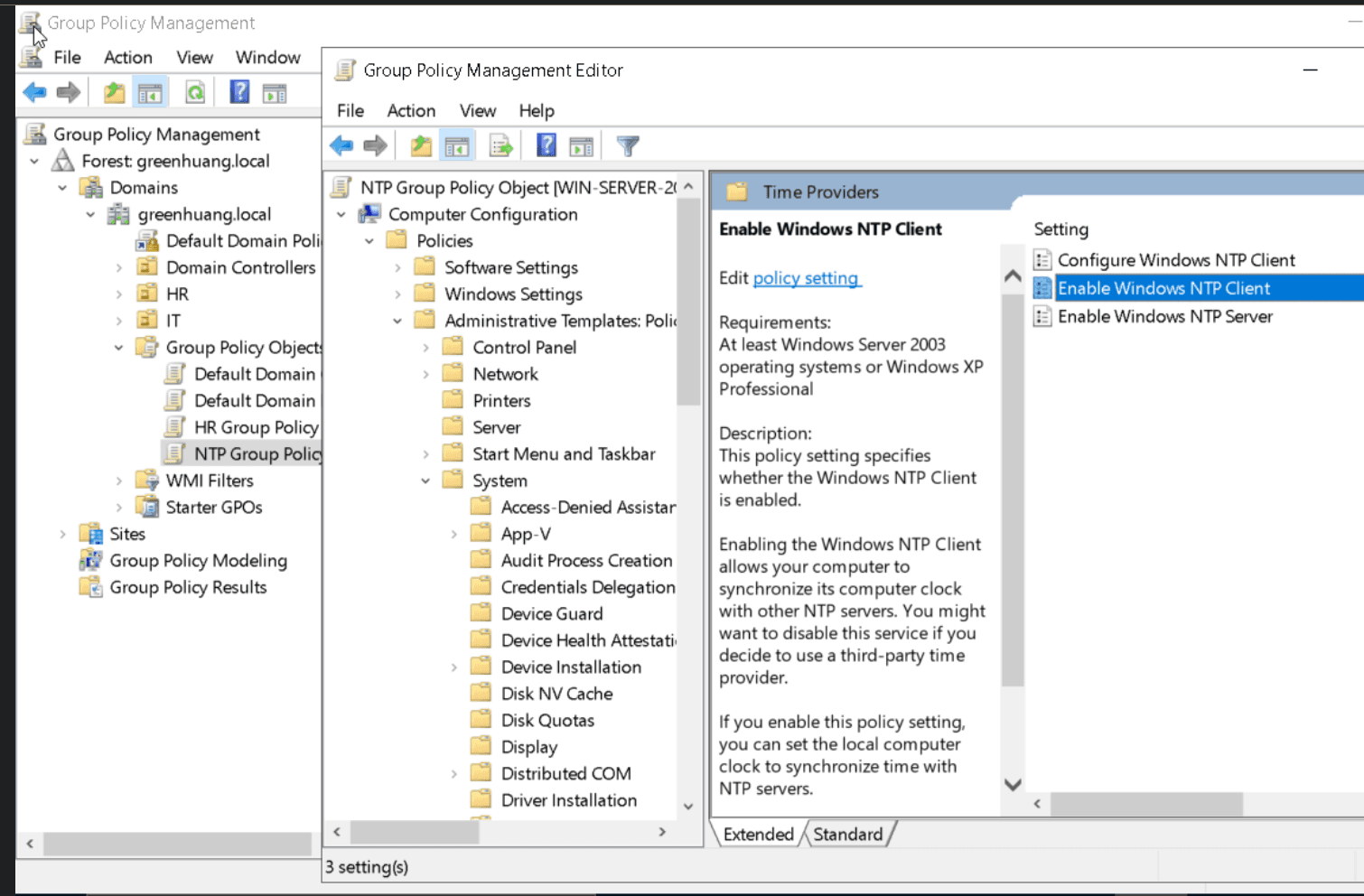Open View menu in Group Policy Management Editor
Viewport: 1364px width, 896px height.
pos(478,110)
